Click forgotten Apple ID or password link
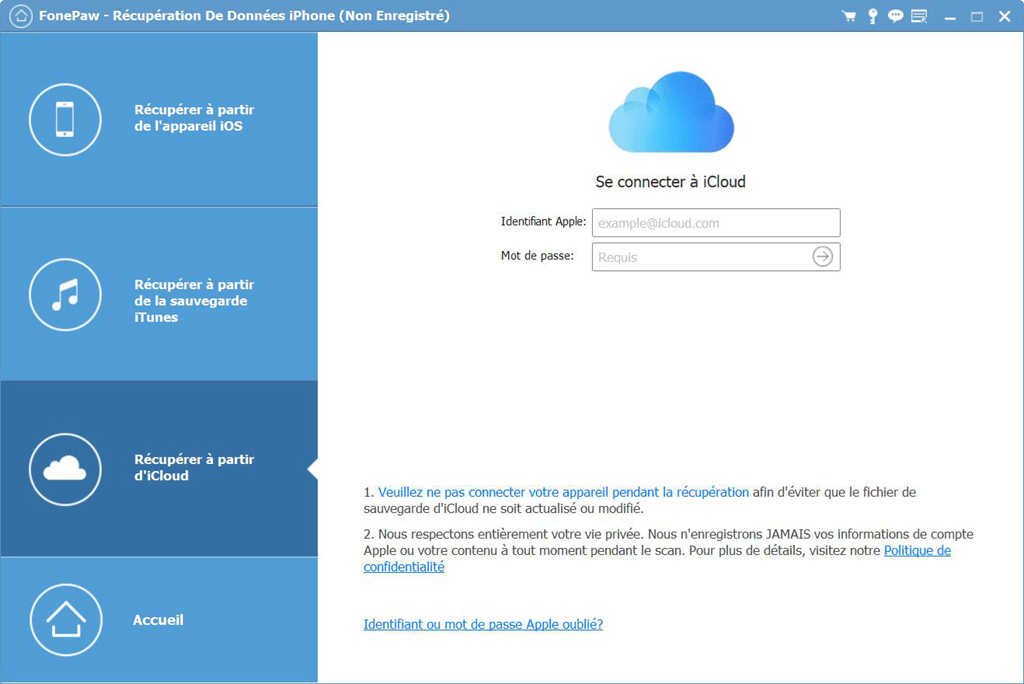This screenshot has width=1024, height=684. click(x=483, y=624)
